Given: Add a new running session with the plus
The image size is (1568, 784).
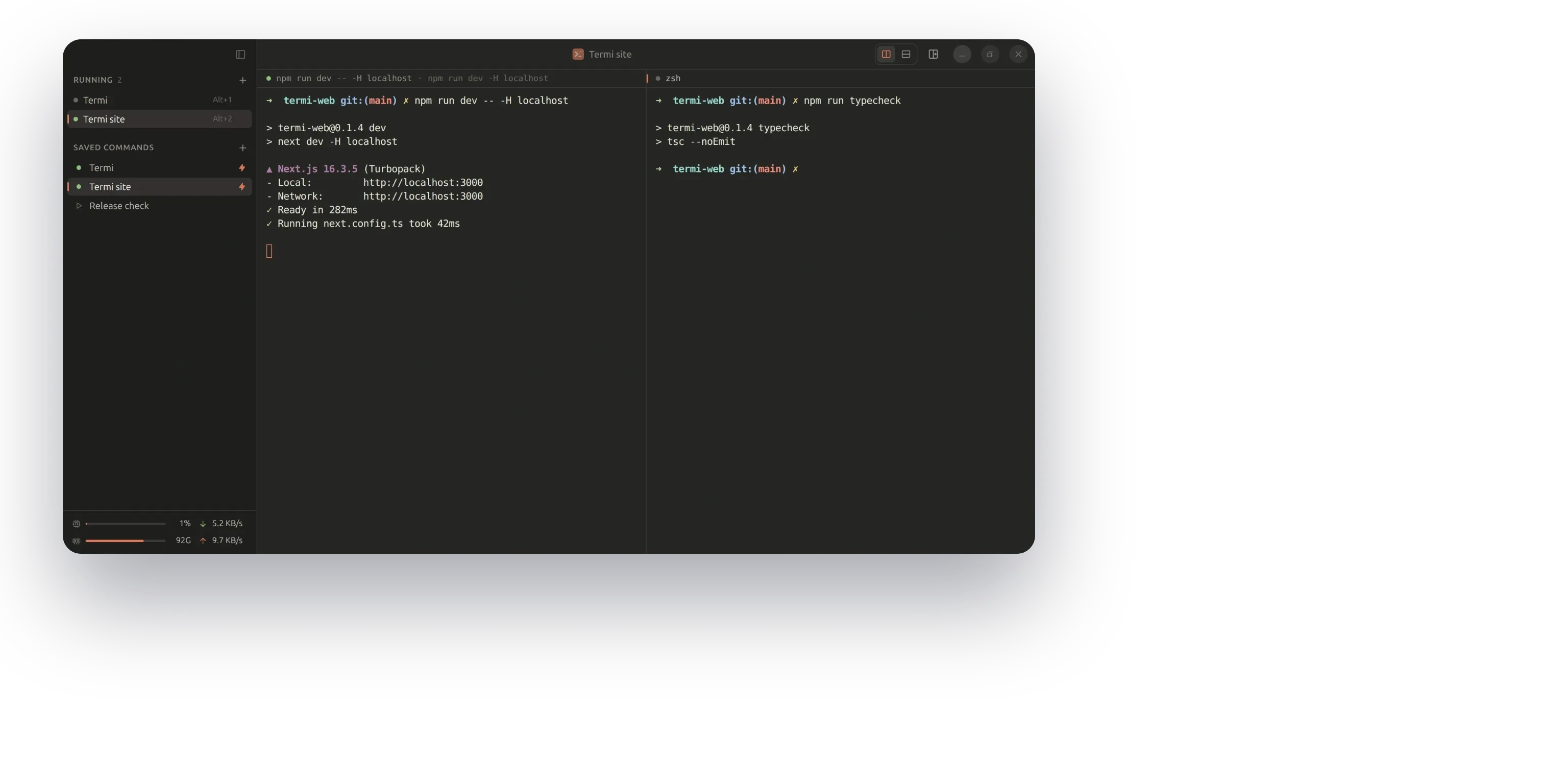Looking at the screenshot, I should [243, 80].
